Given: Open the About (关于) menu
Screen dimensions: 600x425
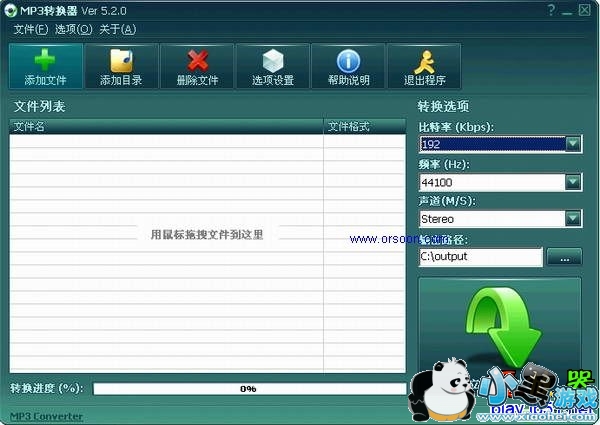Looking at the screenshot, I should [x=117, y=29].
